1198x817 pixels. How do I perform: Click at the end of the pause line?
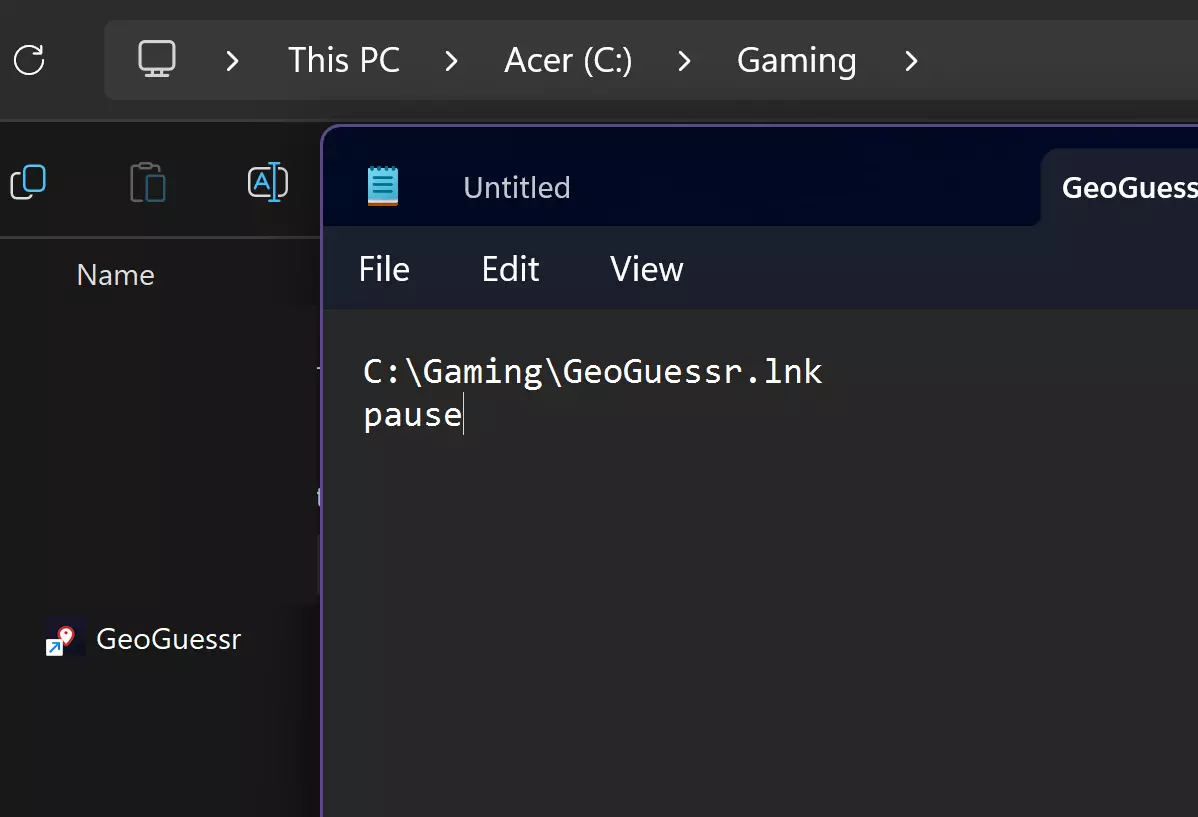(463, 415)
